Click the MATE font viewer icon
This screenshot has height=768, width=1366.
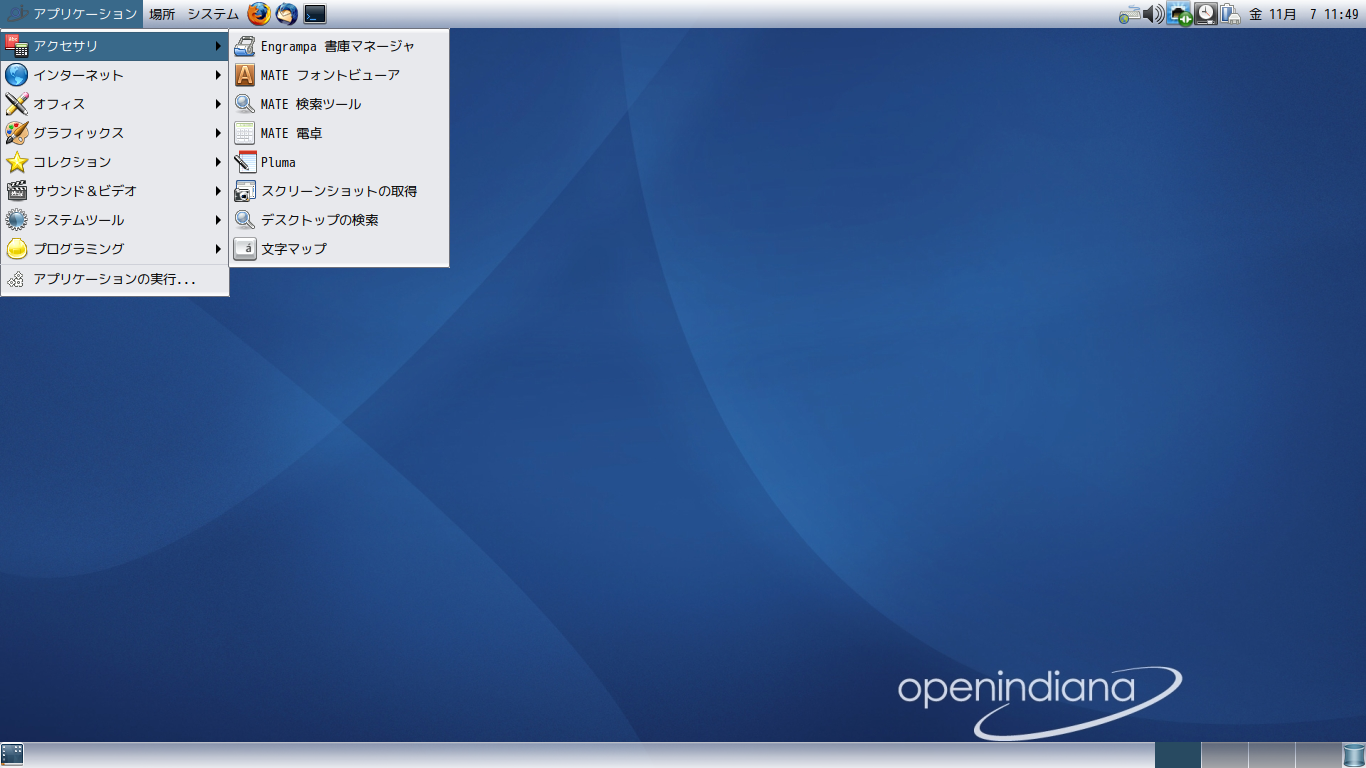pos(245,75)
